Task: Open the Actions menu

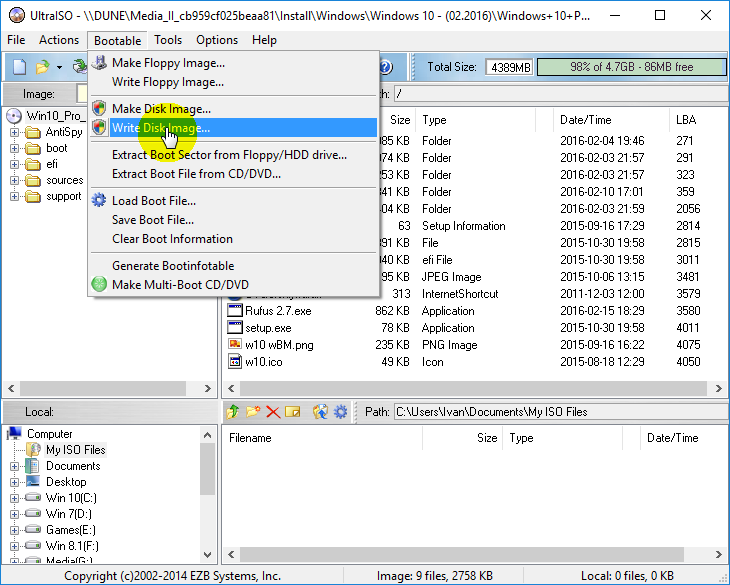Action: (x=59, y=40)
